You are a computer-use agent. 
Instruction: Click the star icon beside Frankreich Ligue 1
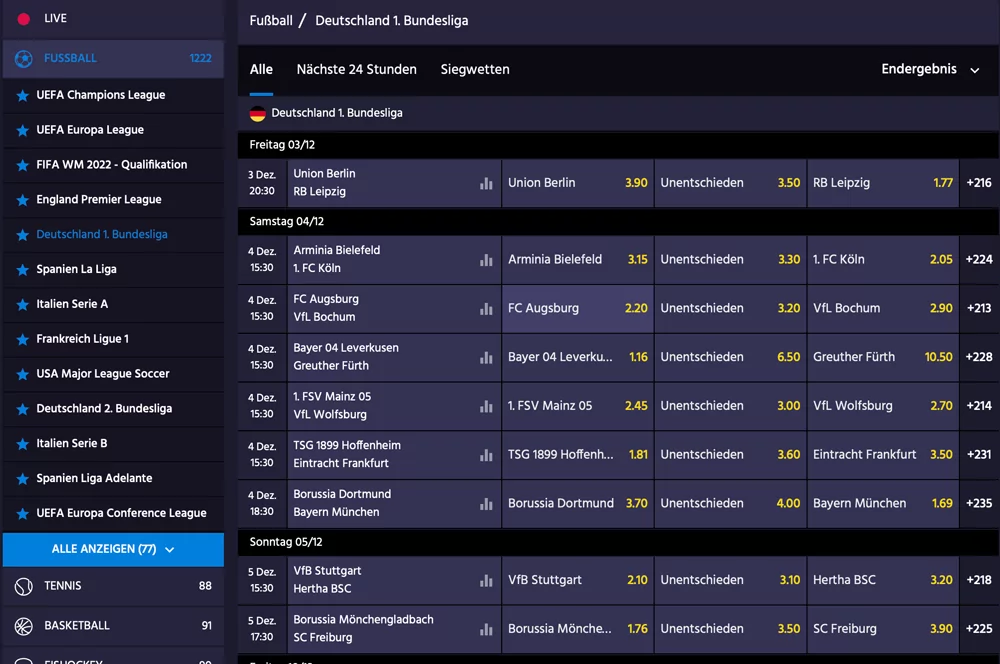tap(22, 339)
